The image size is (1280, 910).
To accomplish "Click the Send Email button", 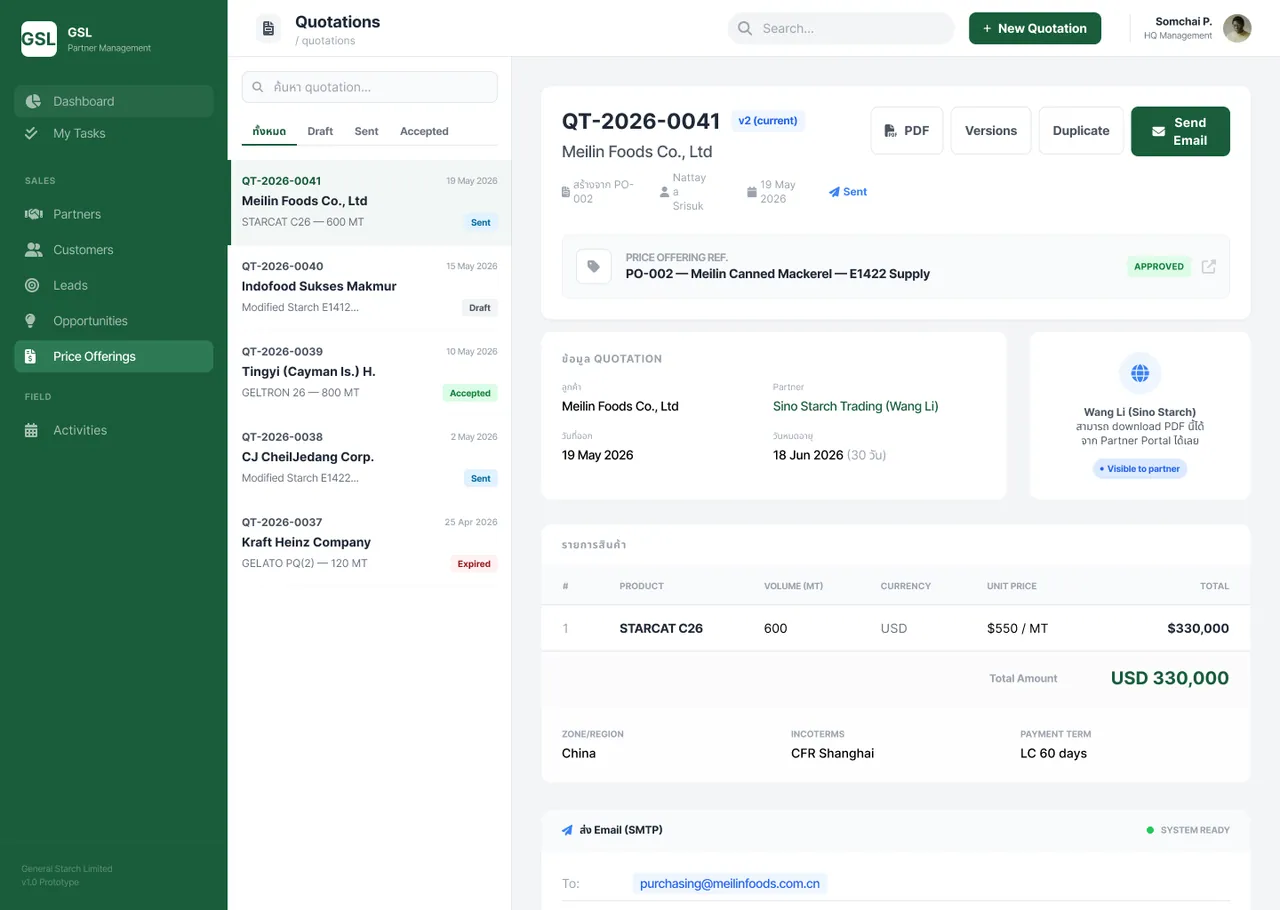I will point(1180,131).
